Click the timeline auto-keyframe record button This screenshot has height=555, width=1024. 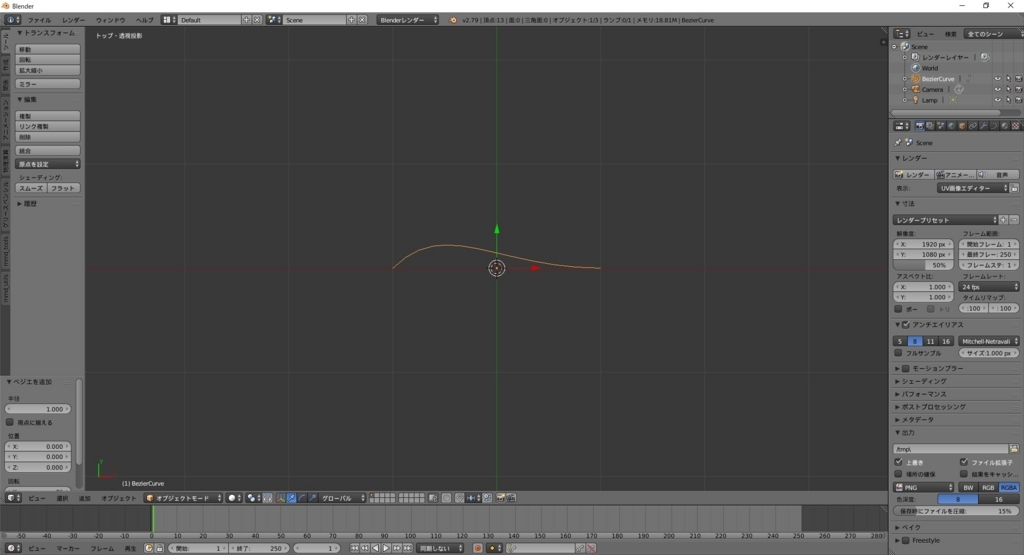click(478, 548)
